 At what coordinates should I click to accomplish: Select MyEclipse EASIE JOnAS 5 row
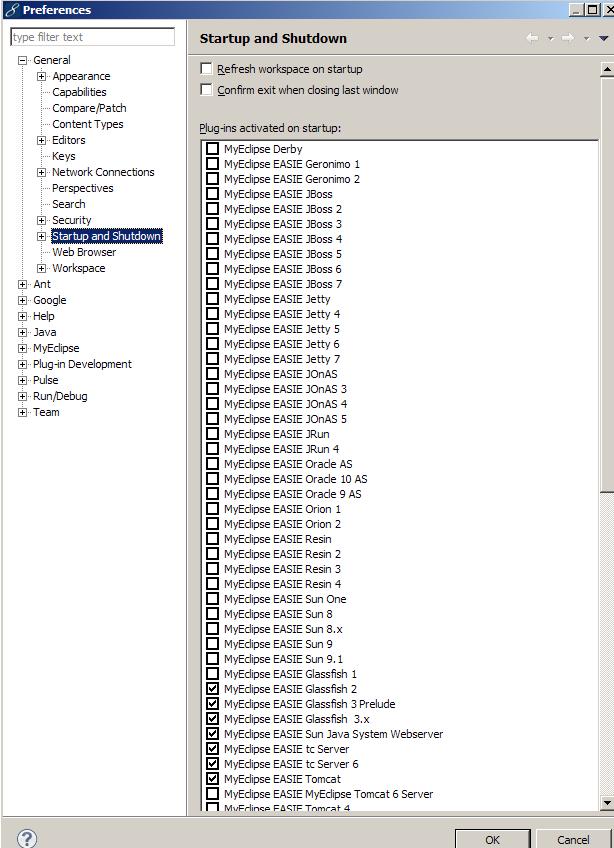(x=285, y=419)
